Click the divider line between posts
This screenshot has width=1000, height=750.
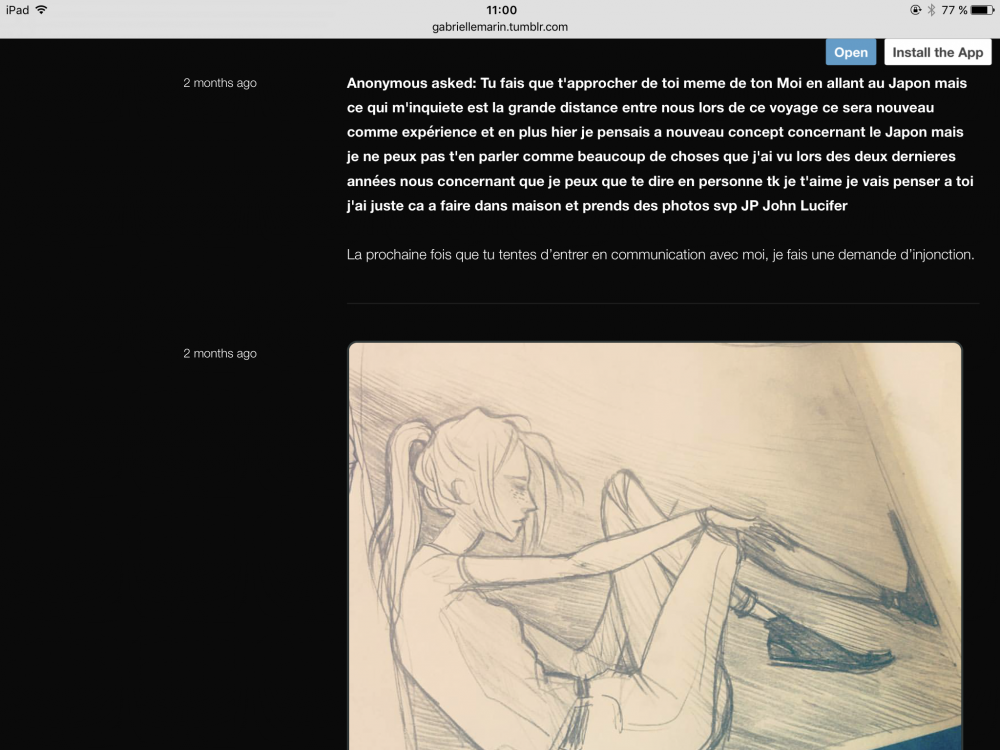click(663, 303)
